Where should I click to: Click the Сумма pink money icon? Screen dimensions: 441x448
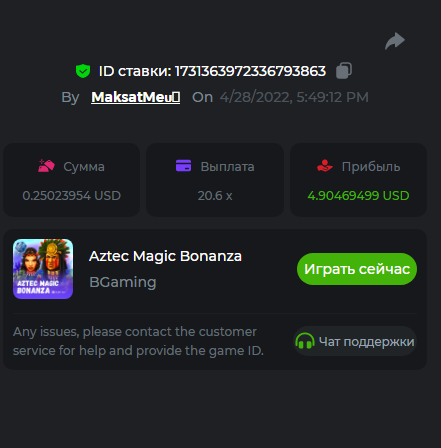(x=46, y=166)
